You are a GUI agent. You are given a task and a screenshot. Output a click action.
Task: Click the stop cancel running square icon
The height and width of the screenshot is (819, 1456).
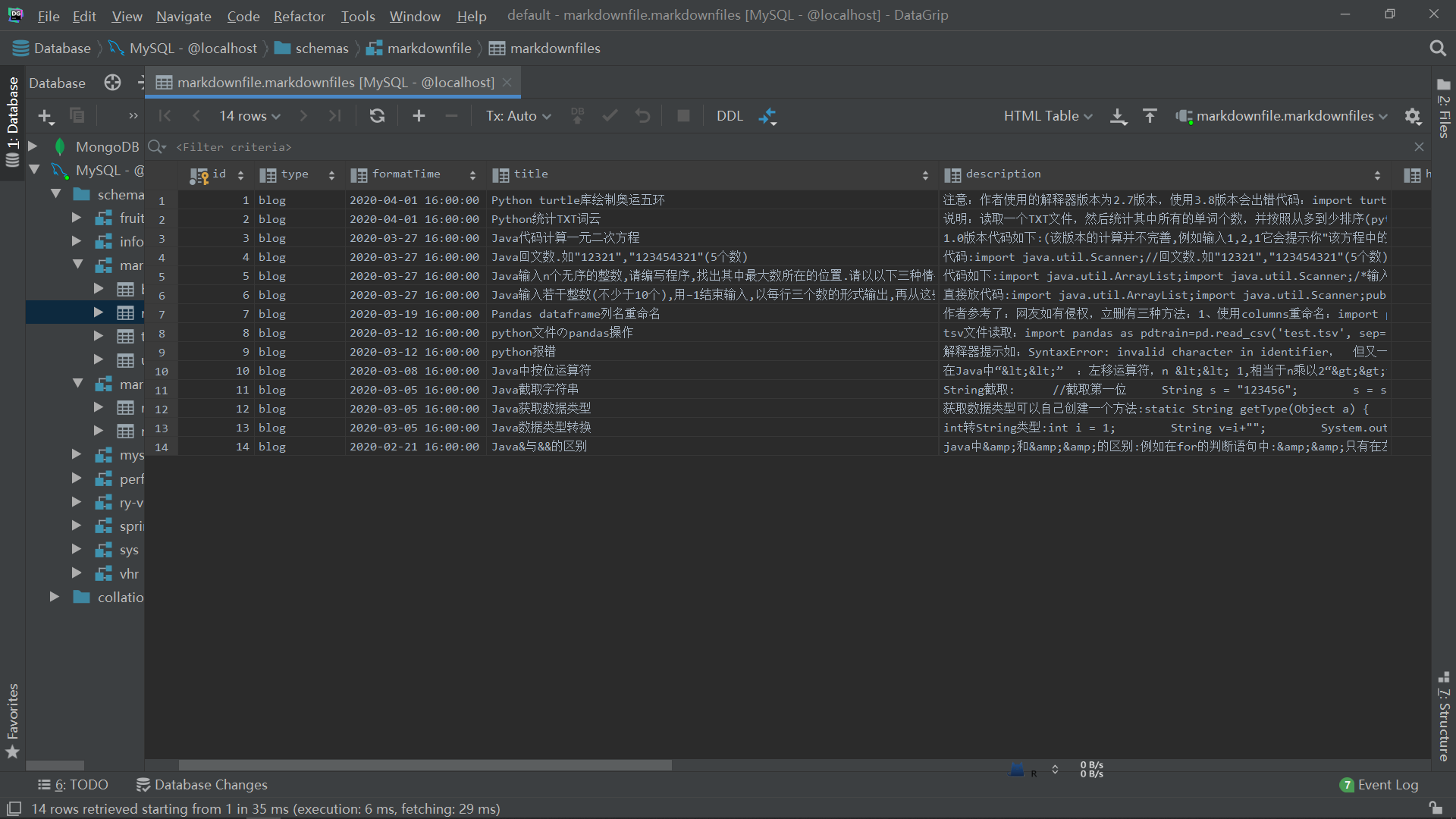pos(683,115)
